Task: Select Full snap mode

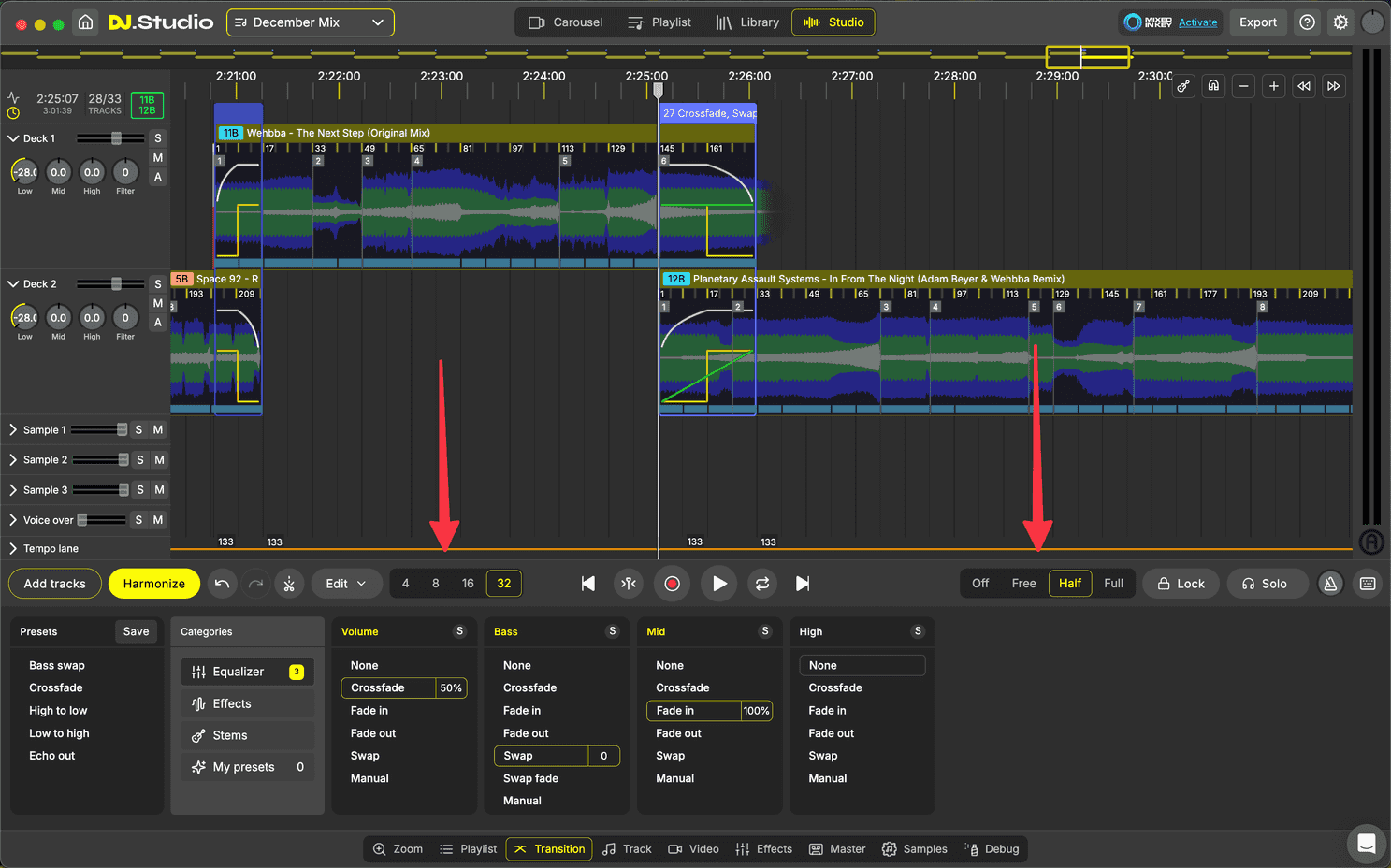Action: click(x=1113, y=584)
